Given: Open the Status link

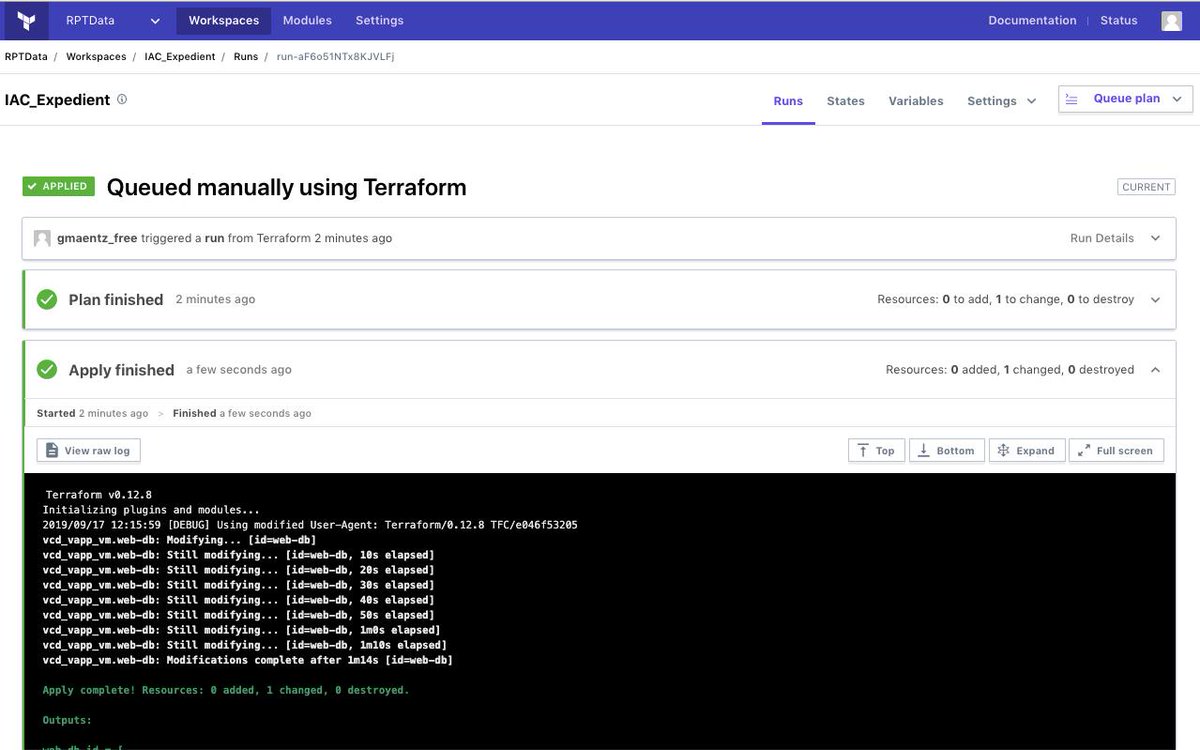Looking at the screenshot, I should coord(1119,20).
